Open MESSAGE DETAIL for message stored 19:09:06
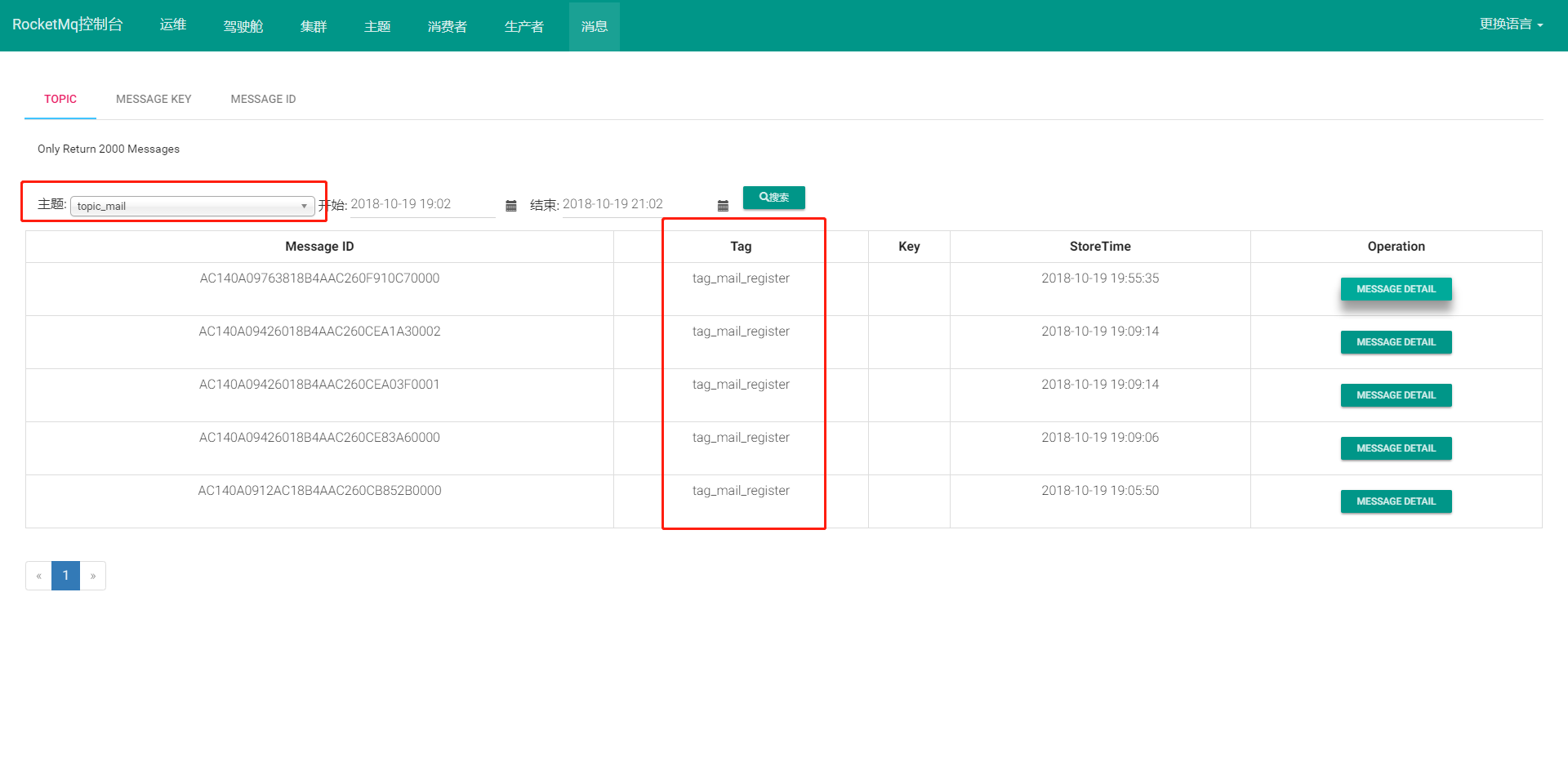This screenshot has height=766, width=1568. [1396, 448]
